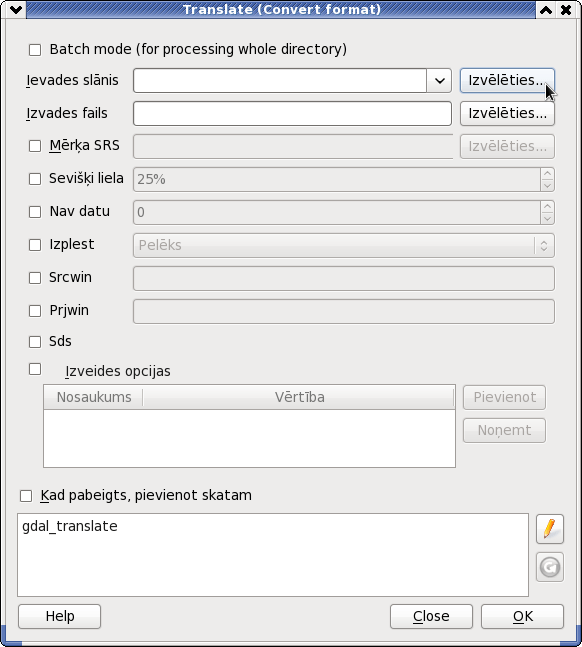Click the roll-up arrow in title bar
The height and width of the screenshot is (647, 582).
(546, 9)
